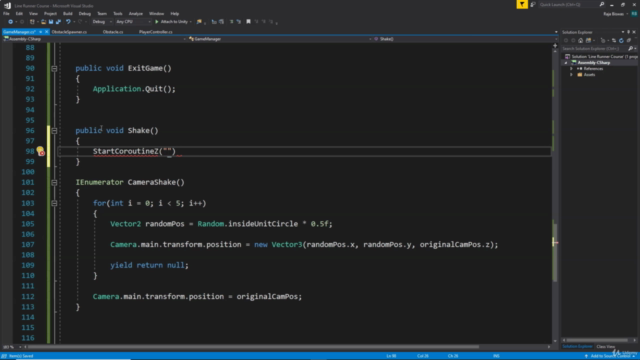Click the Solution Explorer Home icon

tap(580, 40)
